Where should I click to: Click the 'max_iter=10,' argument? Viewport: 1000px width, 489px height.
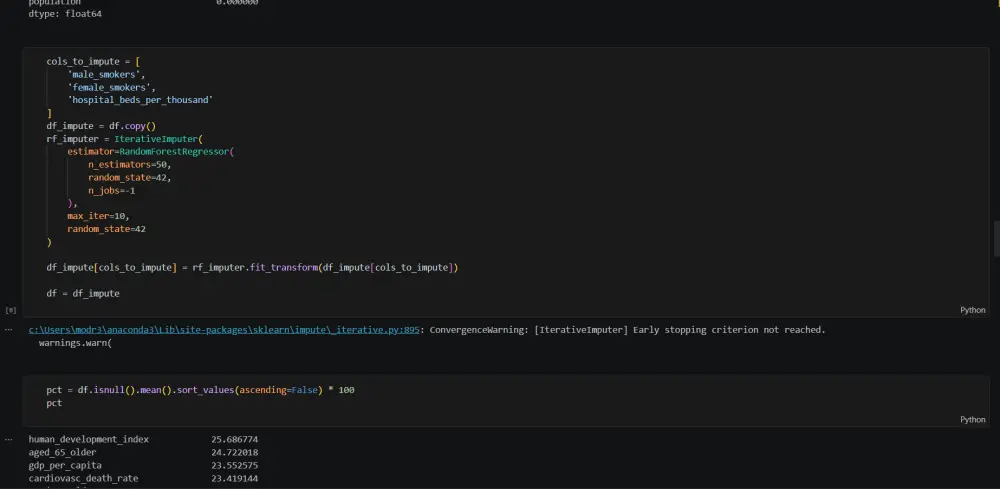[98, 216]
